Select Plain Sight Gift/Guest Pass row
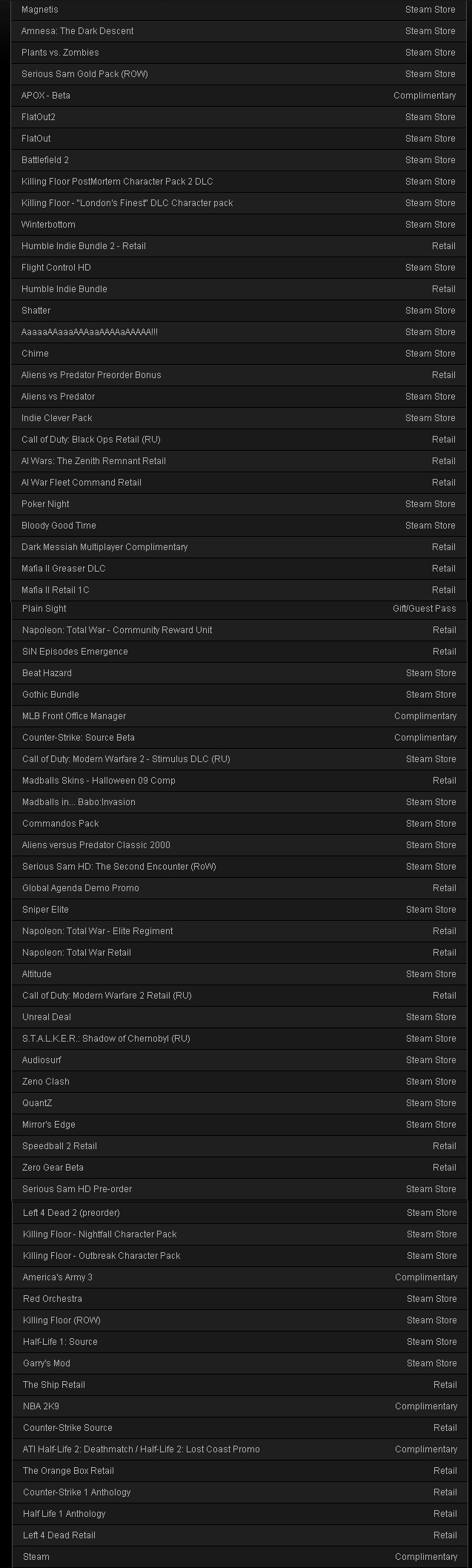This screenshot has height=1568, width=472. (x=239, y=609)
